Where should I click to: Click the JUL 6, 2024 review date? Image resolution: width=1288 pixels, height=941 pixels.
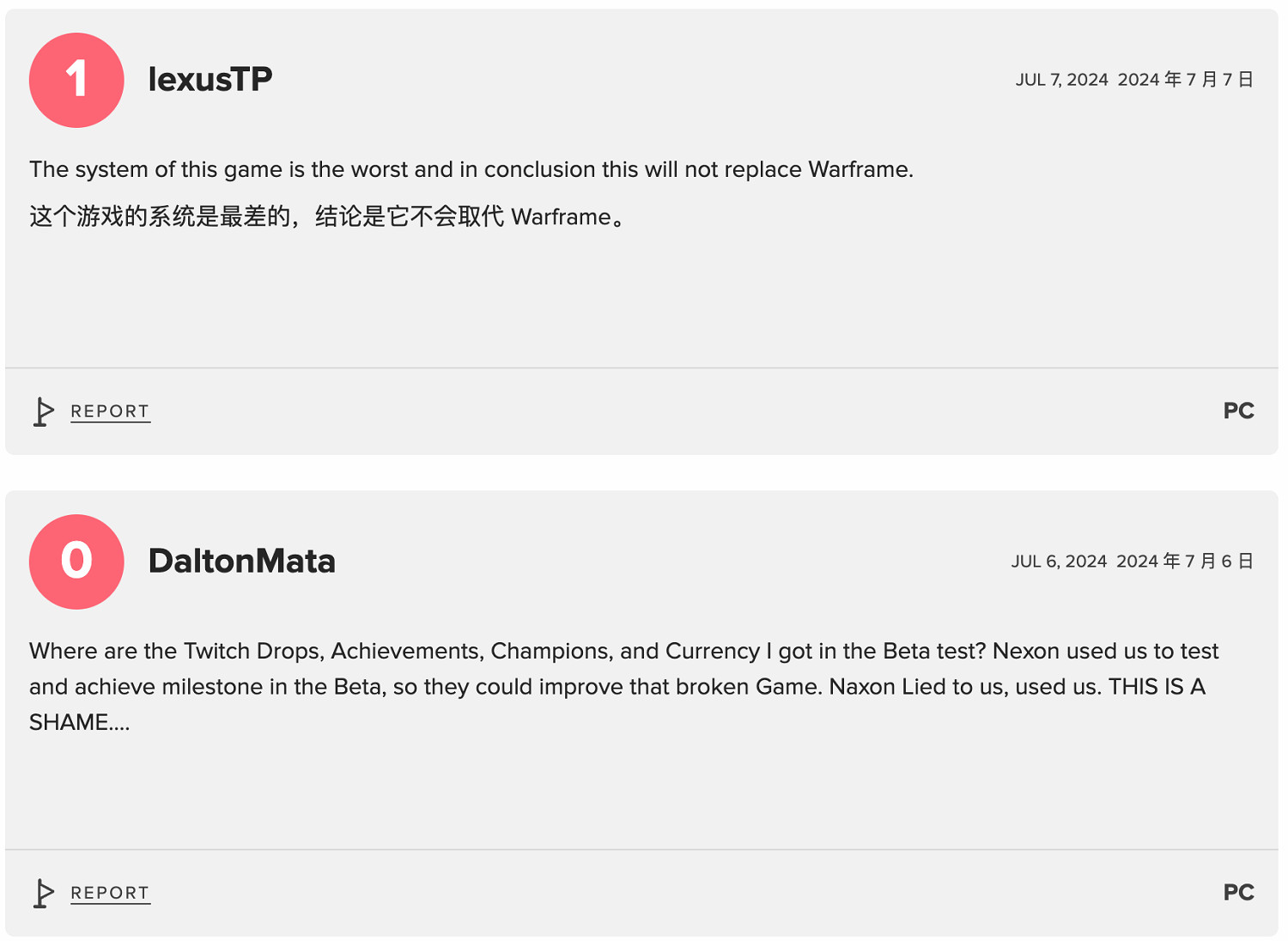(x=1059, y=562)
